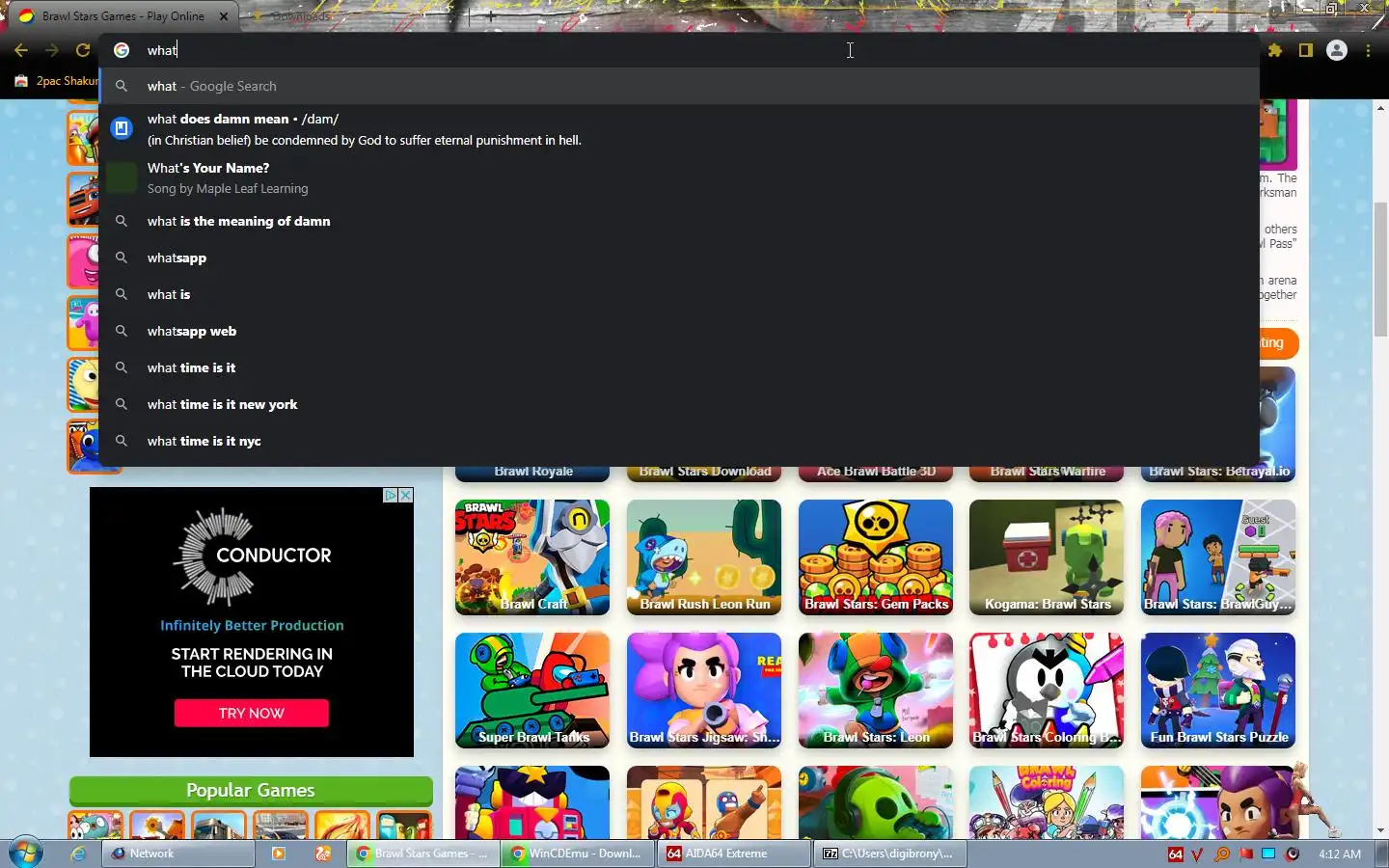Click the TRY NOW button in Conductor ad
This screenshot has height=868, width=1389.
pyautogui.click(x=252, y=713)
